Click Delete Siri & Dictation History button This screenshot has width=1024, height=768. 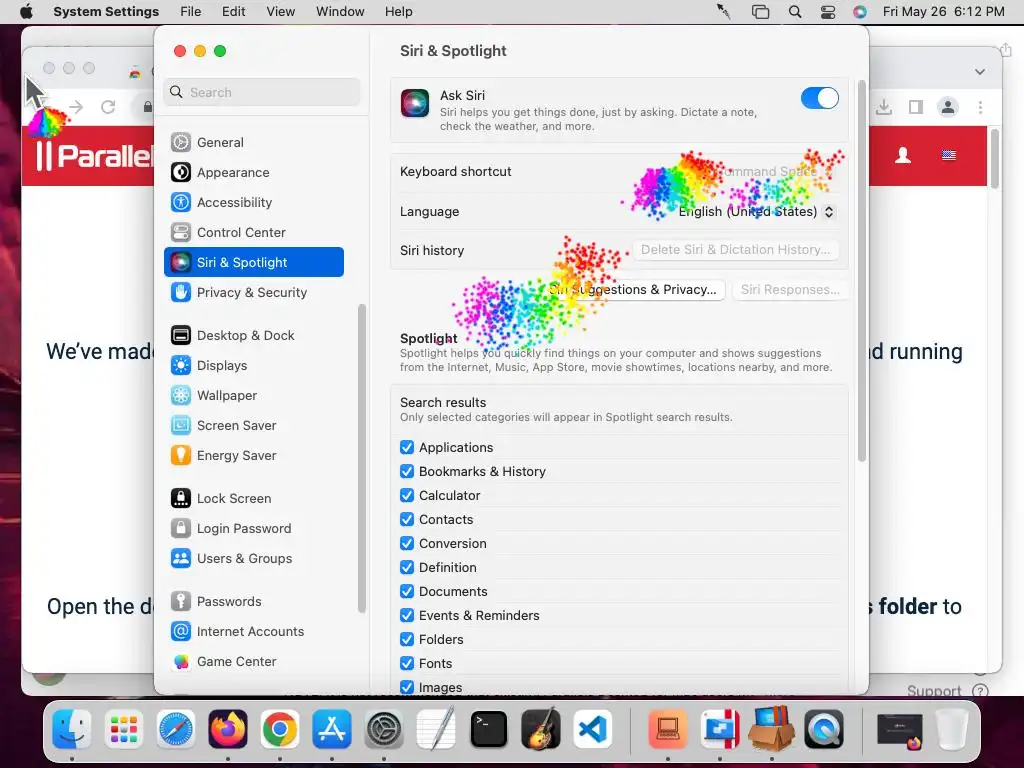[735, 249]
